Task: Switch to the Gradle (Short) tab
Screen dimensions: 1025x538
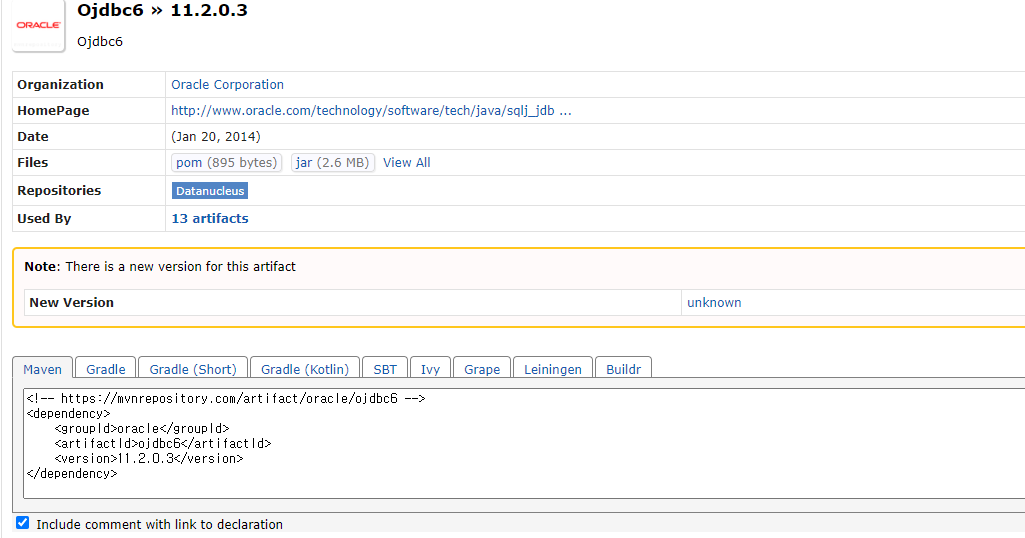Action: click(x=193, y=369)
